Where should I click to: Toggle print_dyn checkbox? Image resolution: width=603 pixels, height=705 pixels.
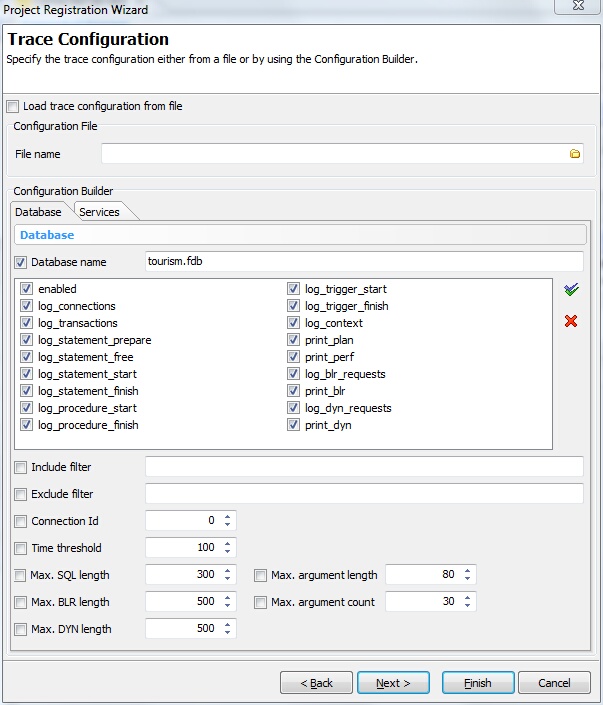(x=293, y=425)
